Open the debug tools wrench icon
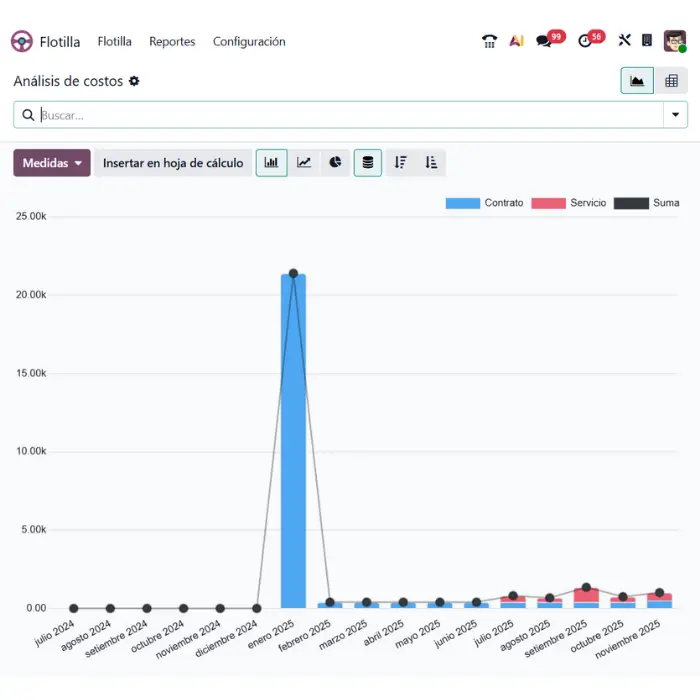Viewport: 700px width, 700px height. [x=625, y=41]
